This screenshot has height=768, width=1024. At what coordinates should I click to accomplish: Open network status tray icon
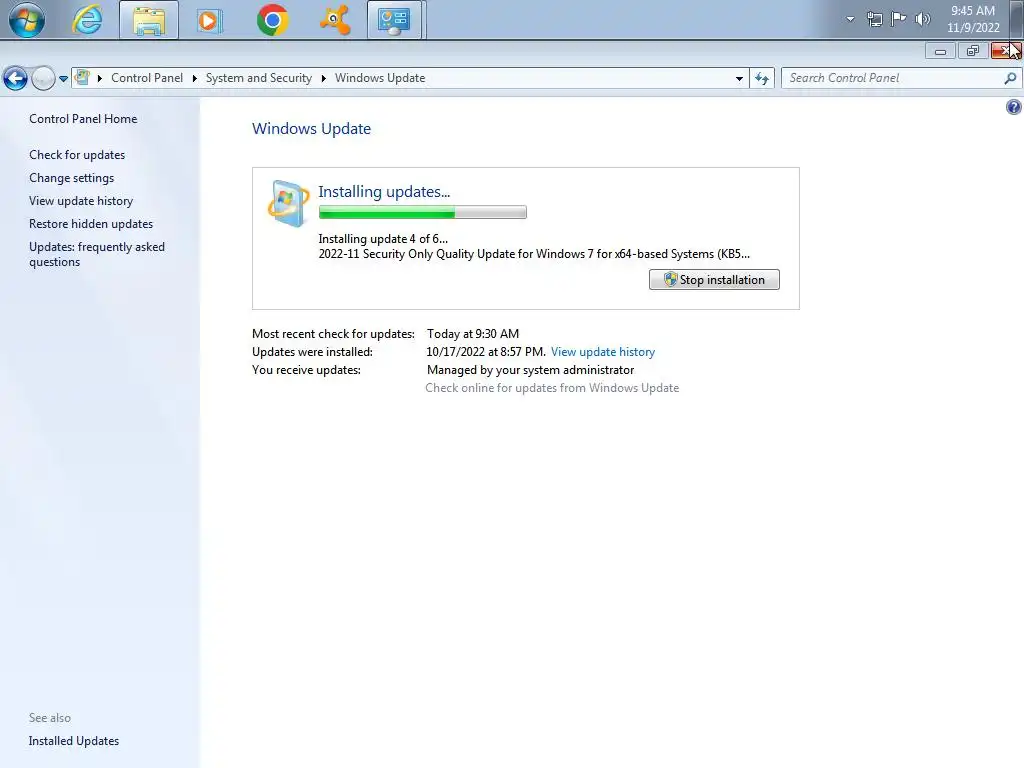[x=874, y=19]
